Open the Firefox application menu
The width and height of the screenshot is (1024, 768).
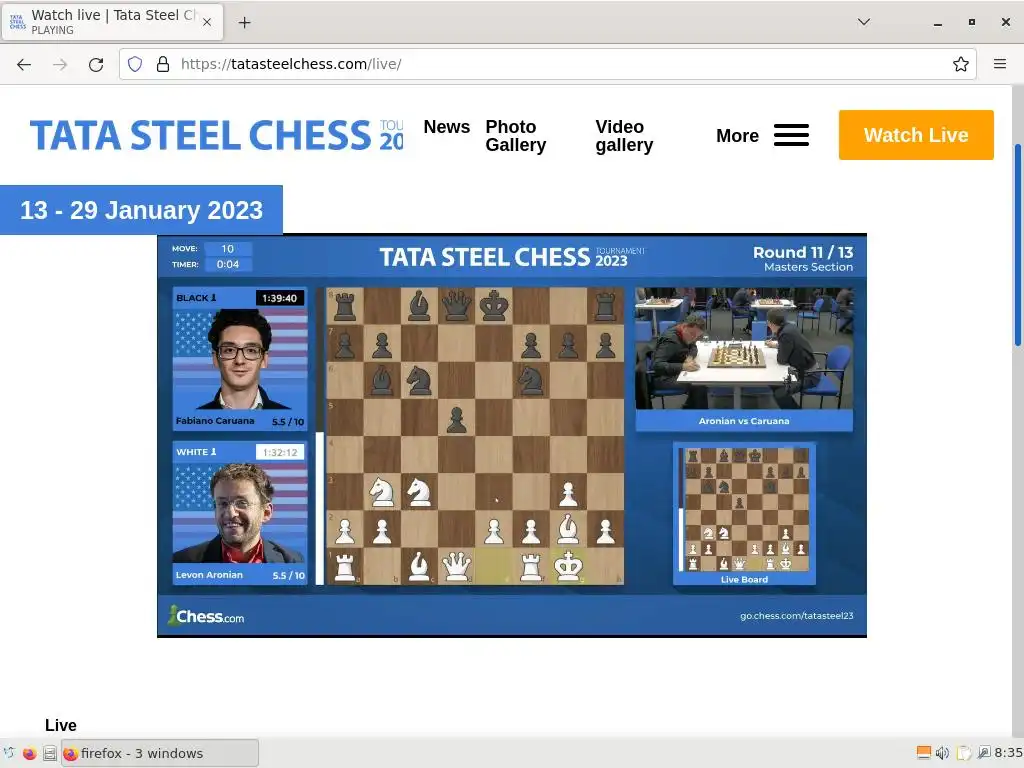(1000, 64)
